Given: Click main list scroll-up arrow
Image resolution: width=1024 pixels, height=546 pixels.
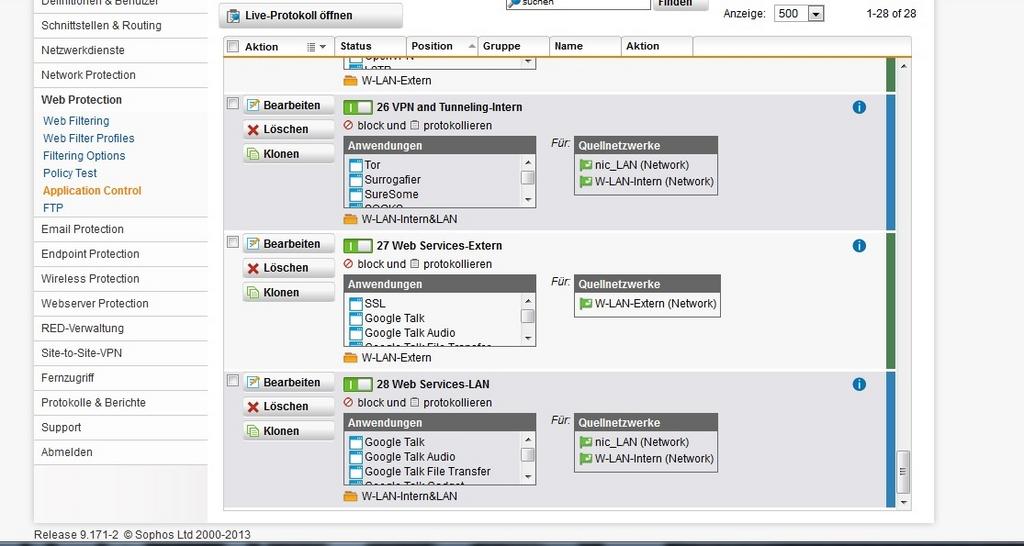Looking at the screenshot, I should click(903, 66).
